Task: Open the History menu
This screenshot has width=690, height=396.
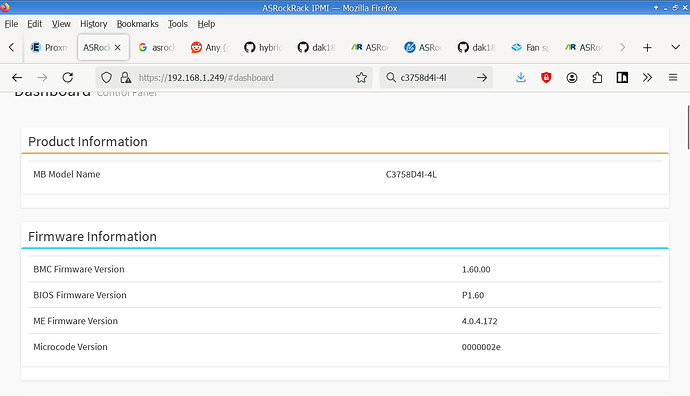Action: pyautogui.click(x=93, y=24)
